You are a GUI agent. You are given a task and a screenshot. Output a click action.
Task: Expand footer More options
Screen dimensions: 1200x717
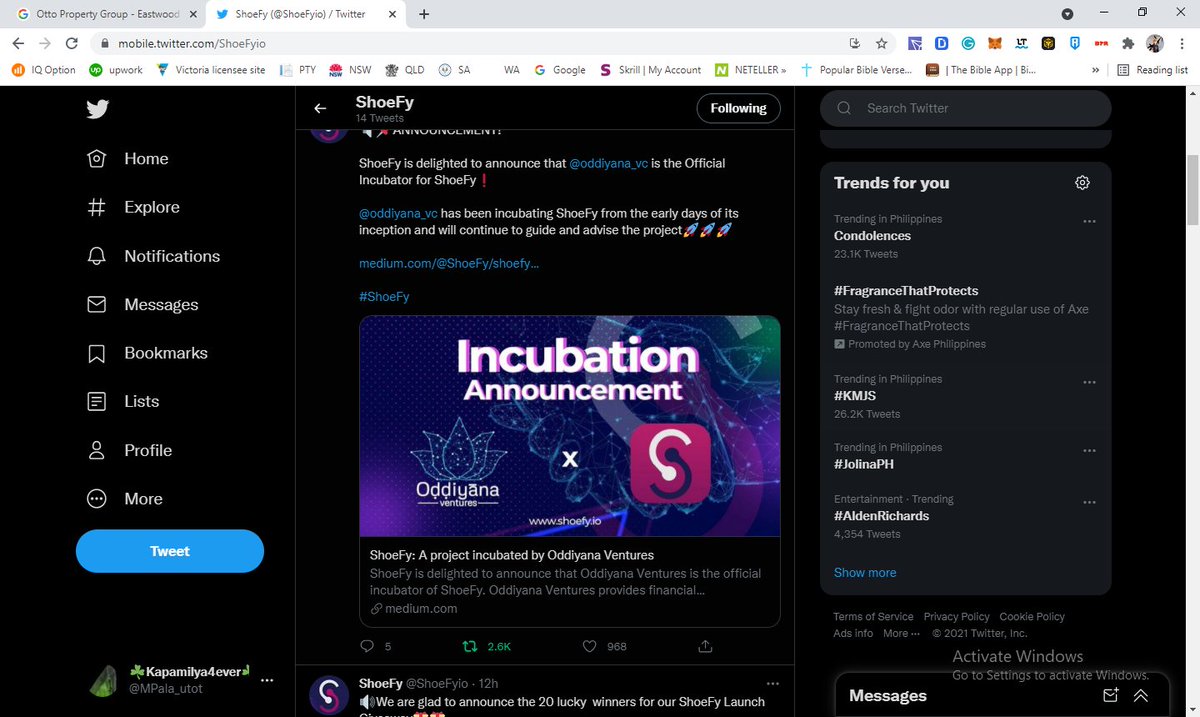[x=900, y=633]
